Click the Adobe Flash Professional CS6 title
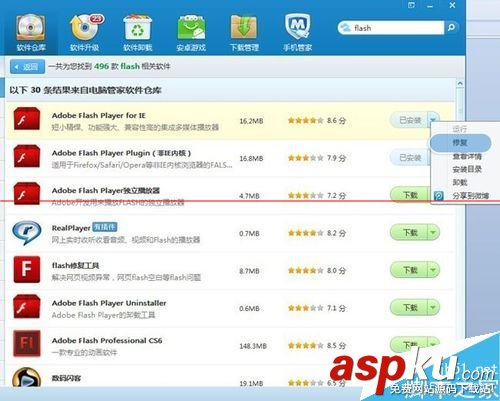The image size is (500, 401). point(107,340)
